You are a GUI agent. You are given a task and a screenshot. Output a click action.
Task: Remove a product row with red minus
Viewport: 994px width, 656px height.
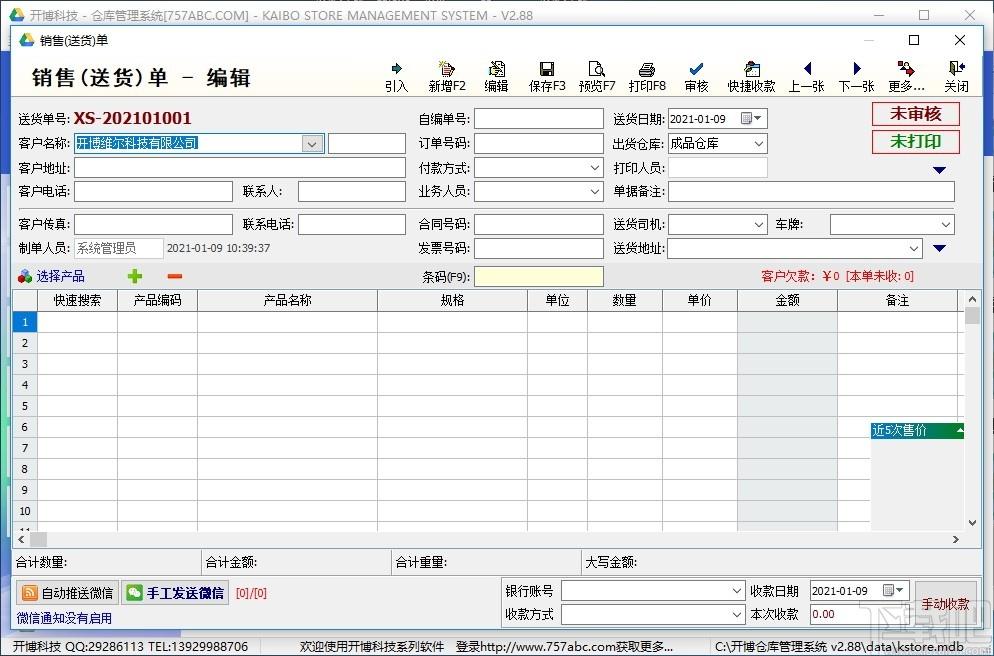[x=175, y=276]
